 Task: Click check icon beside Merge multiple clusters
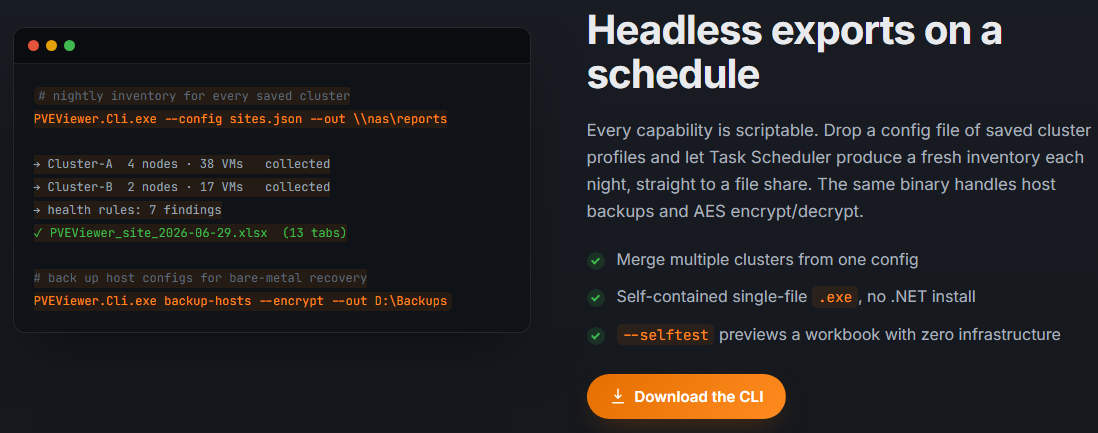tap(595, 261)
